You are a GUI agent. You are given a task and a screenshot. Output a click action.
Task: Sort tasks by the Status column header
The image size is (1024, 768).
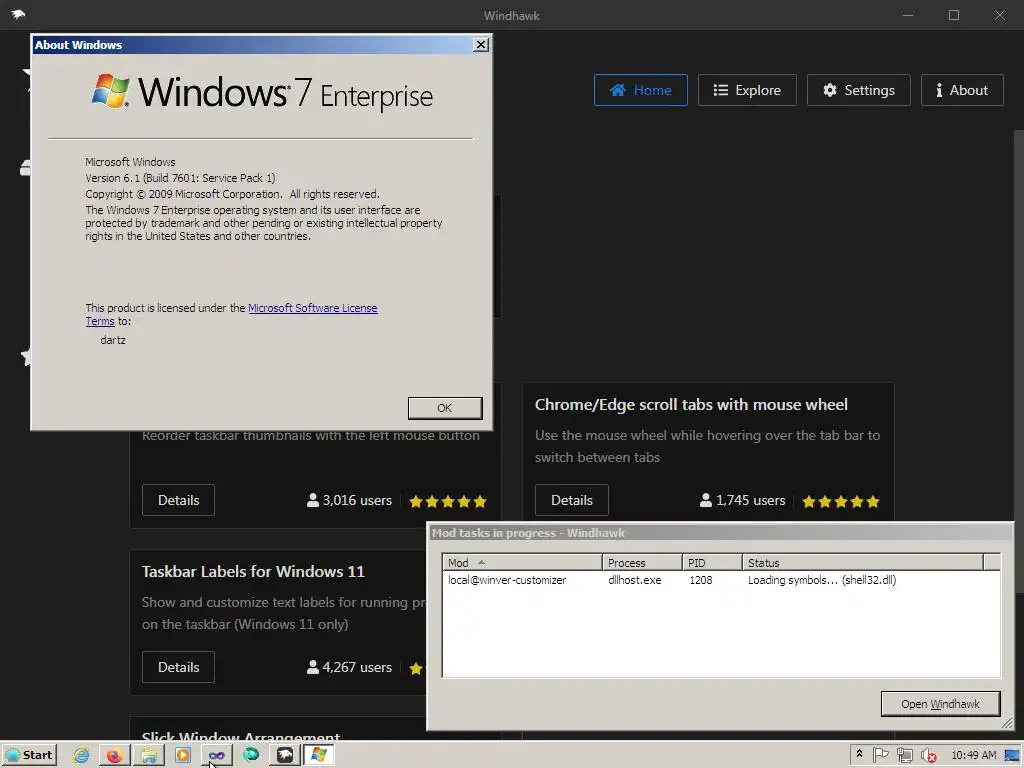(863, 562)
